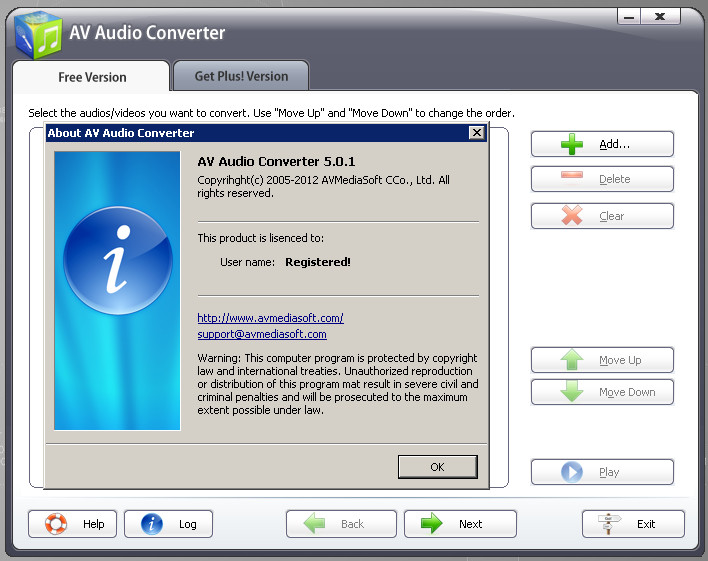Close the AV Audio Converter main window
The width and height of the screenshot is (708, 561).
click(x=660, y=17)
